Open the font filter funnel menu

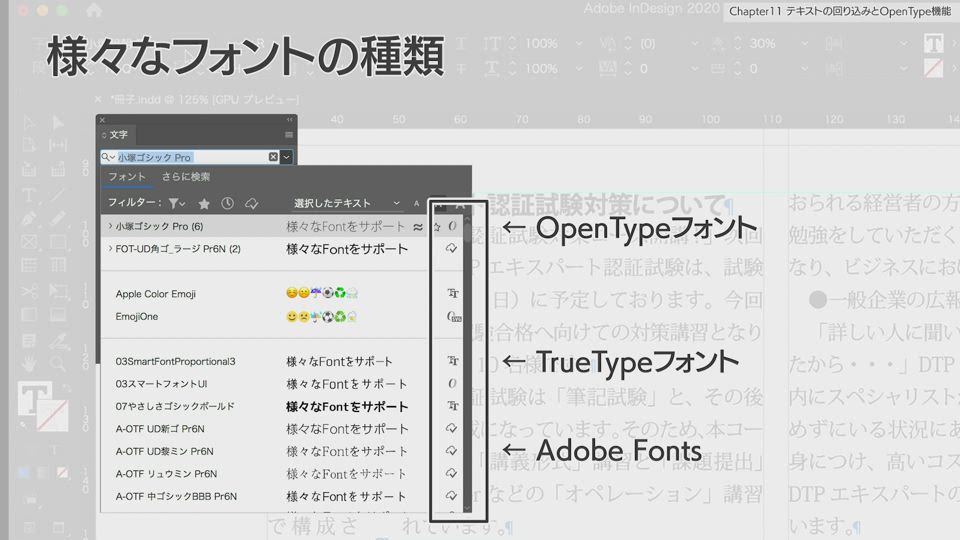point(176,203)
